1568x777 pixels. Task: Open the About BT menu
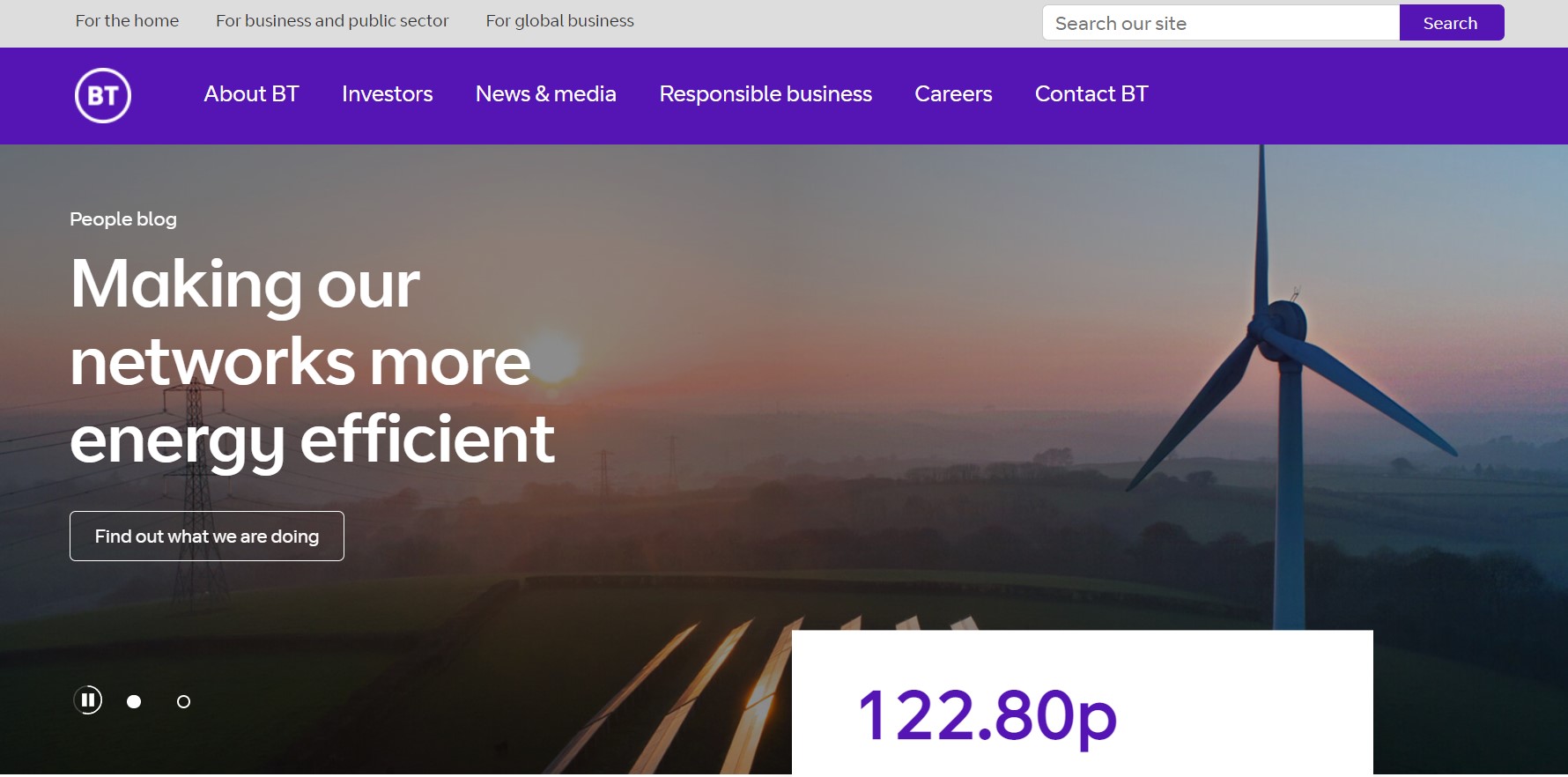point(251,94)
